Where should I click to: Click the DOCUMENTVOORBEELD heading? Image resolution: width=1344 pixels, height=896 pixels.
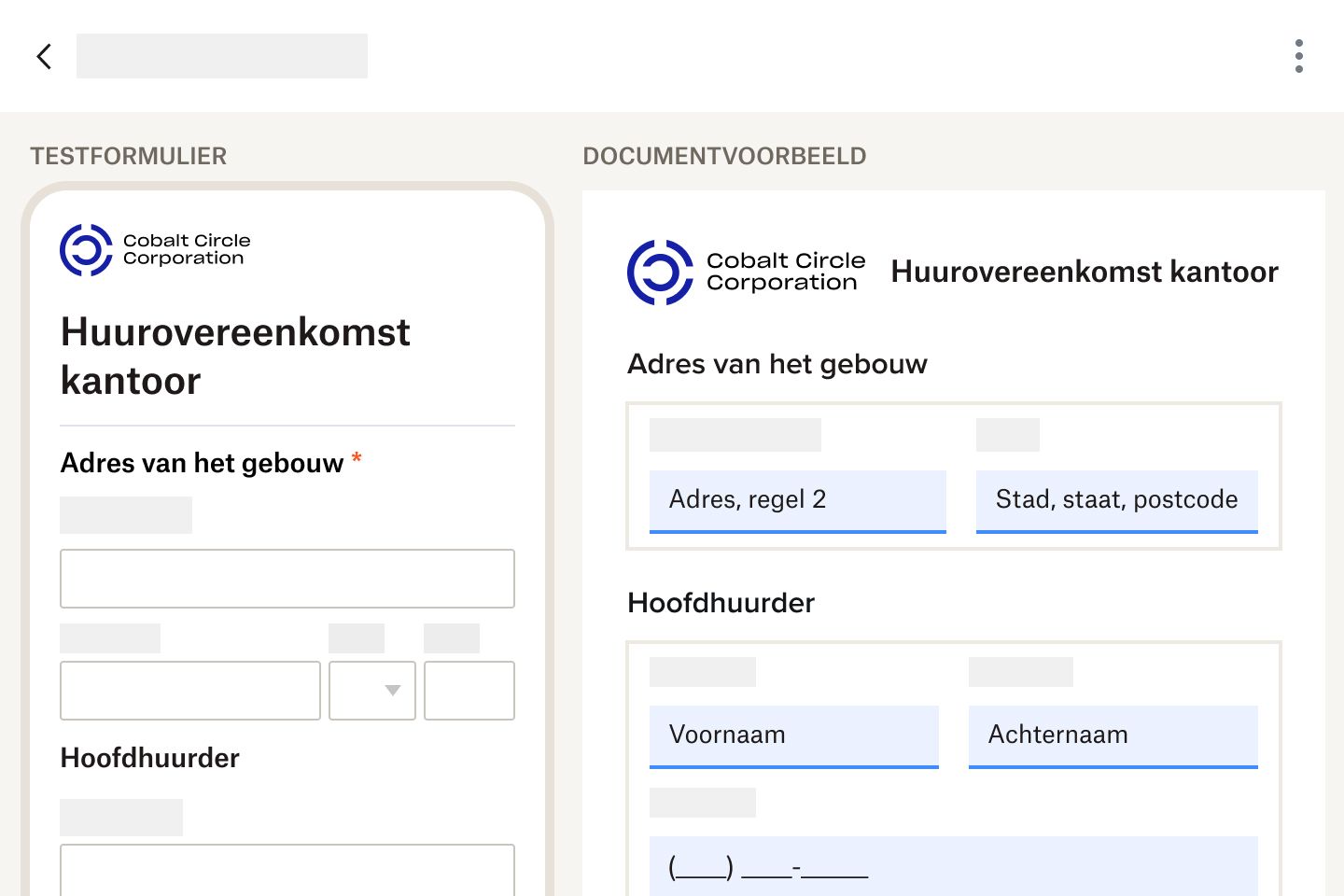(724, 156)
